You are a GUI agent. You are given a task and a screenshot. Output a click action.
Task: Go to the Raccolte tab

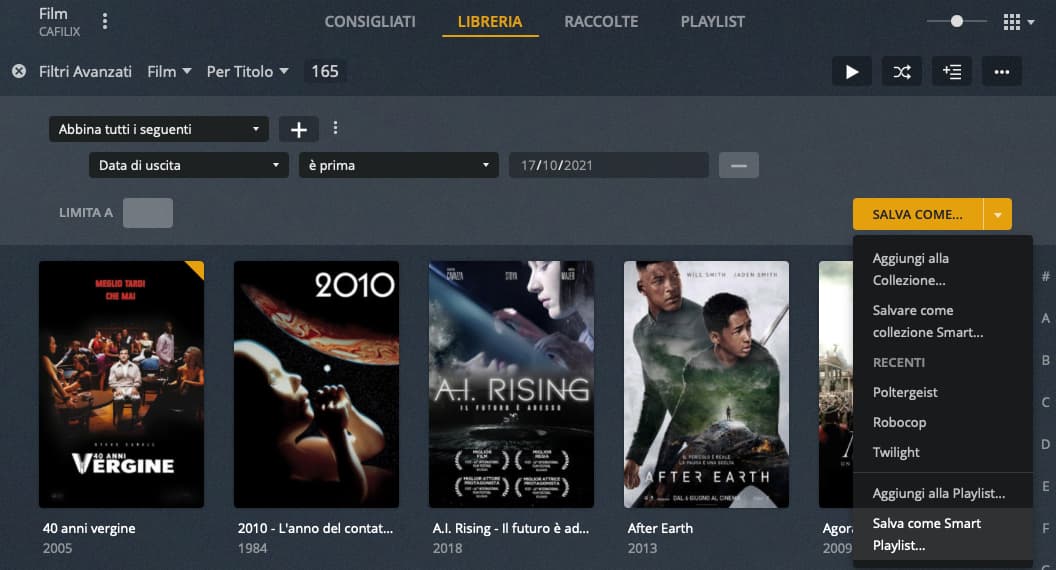click(x=601, y=22)
